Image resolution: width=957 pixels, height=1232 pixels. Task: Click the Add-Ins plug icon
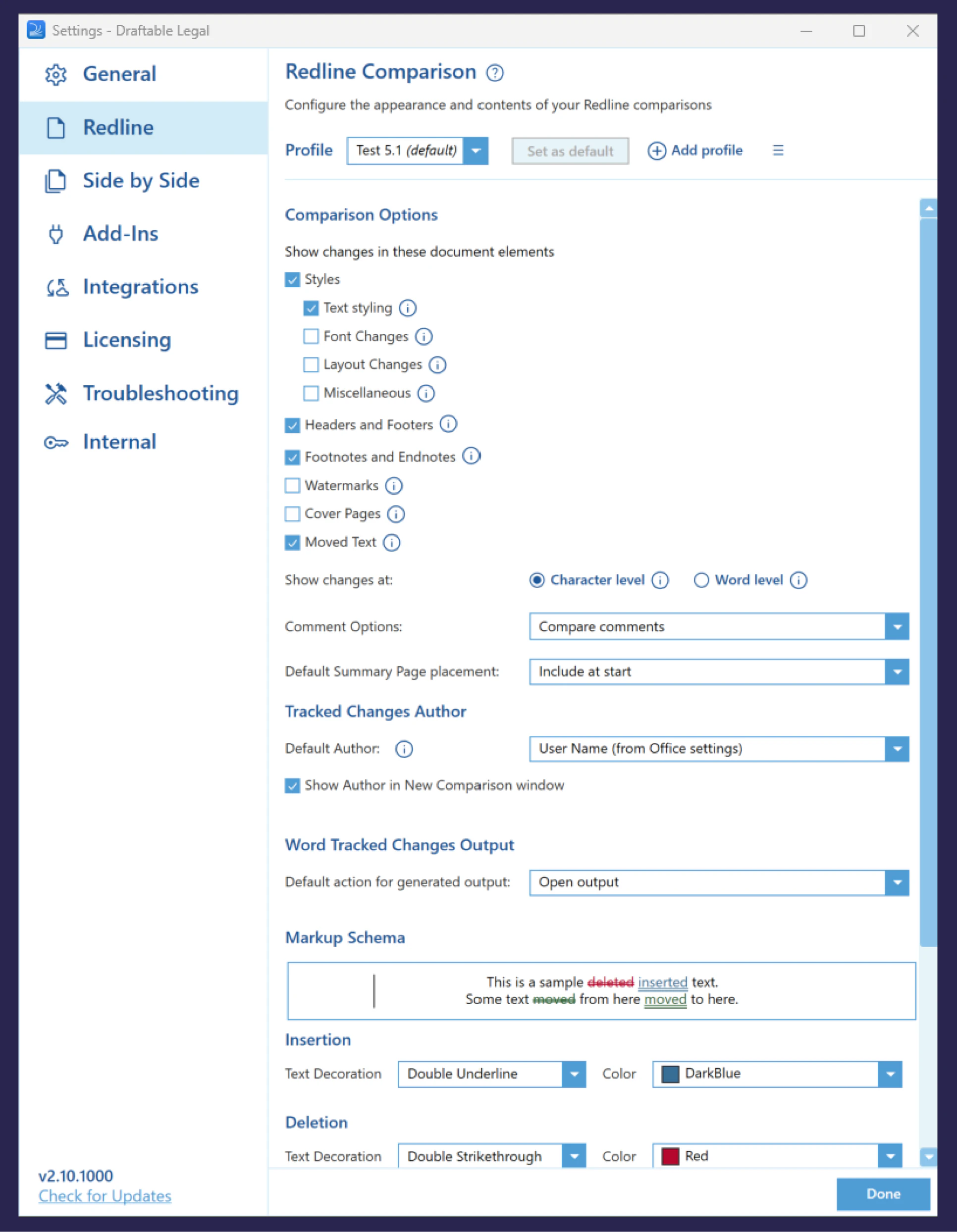pos(56,234)
